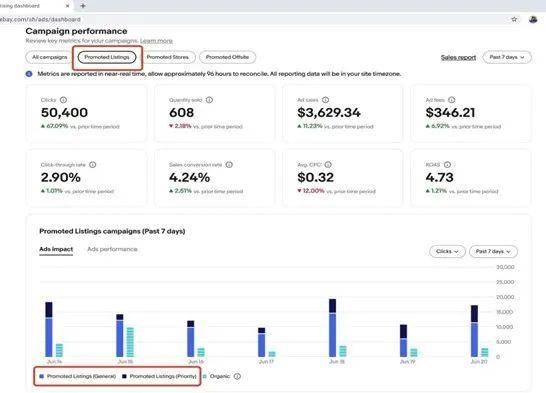Viewport: 546px width, 393px height.
Task: Open the Sales report link
Action: (458, 57)
